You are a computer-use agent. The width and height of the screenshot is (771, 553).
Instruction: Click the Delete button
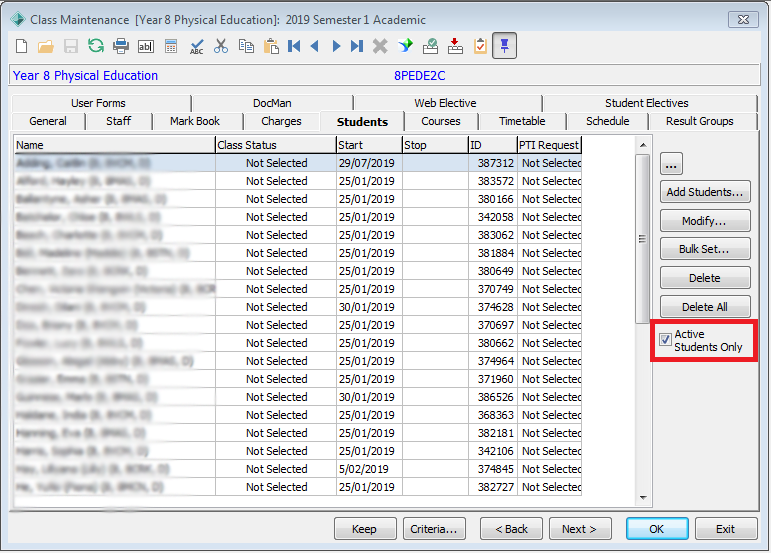[705, 278]
